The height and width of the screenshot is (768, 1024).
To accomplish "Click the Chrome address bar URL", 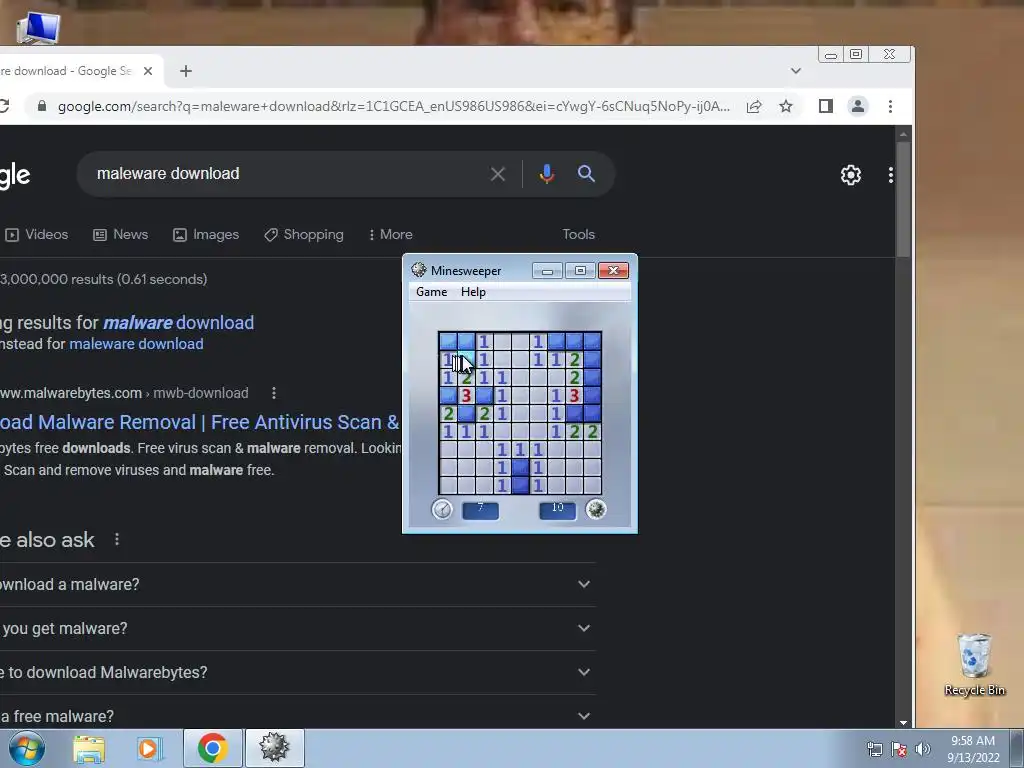I will (x=393, y=106).
